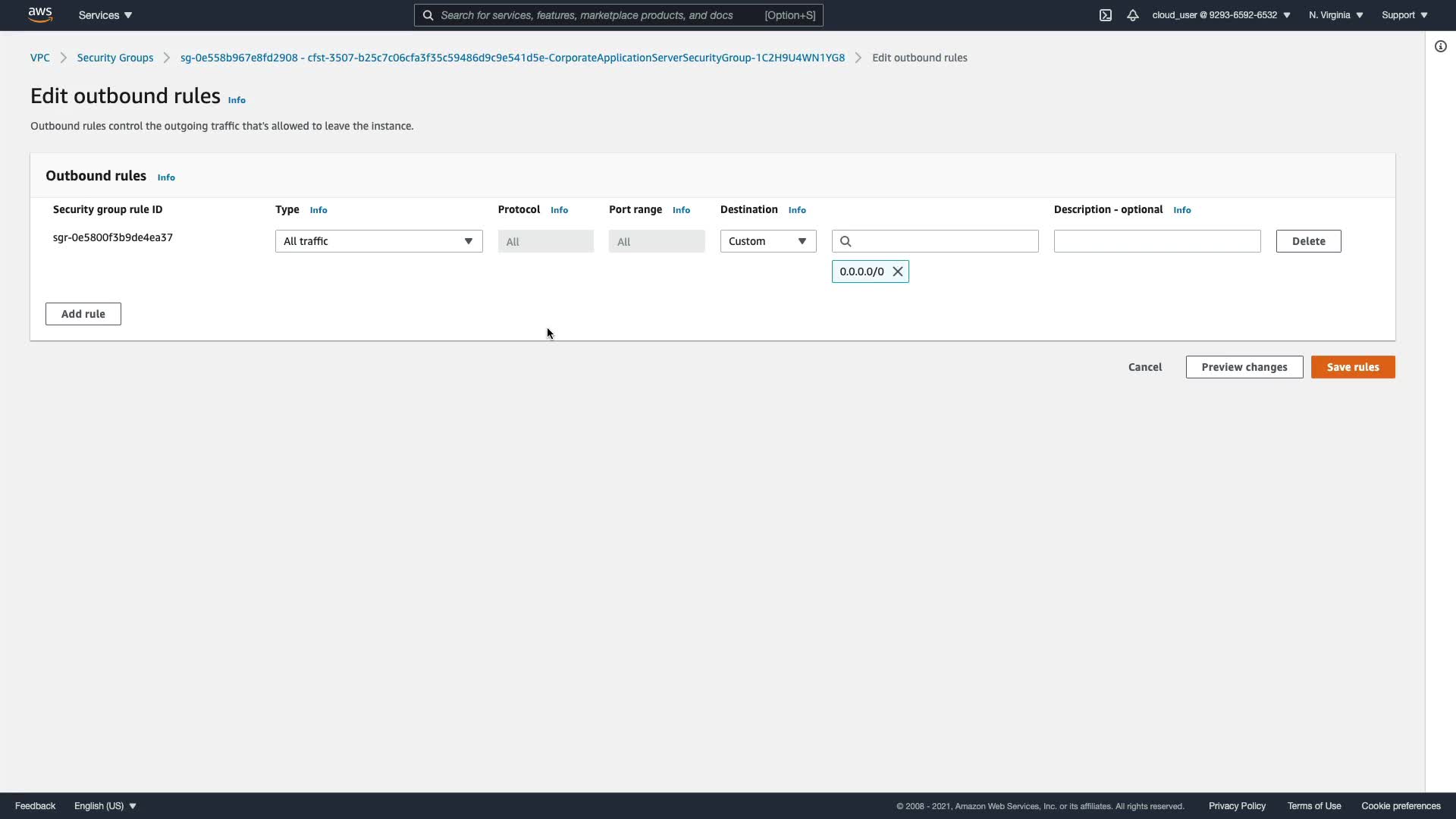The image size is (1456, 819).
Task: Click Save rules button
Action: click(x=1352, y=367)
